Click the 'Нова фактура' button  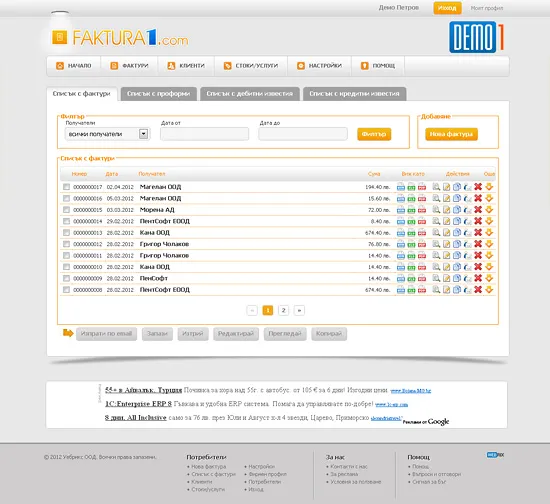click(x=451, y=134)
